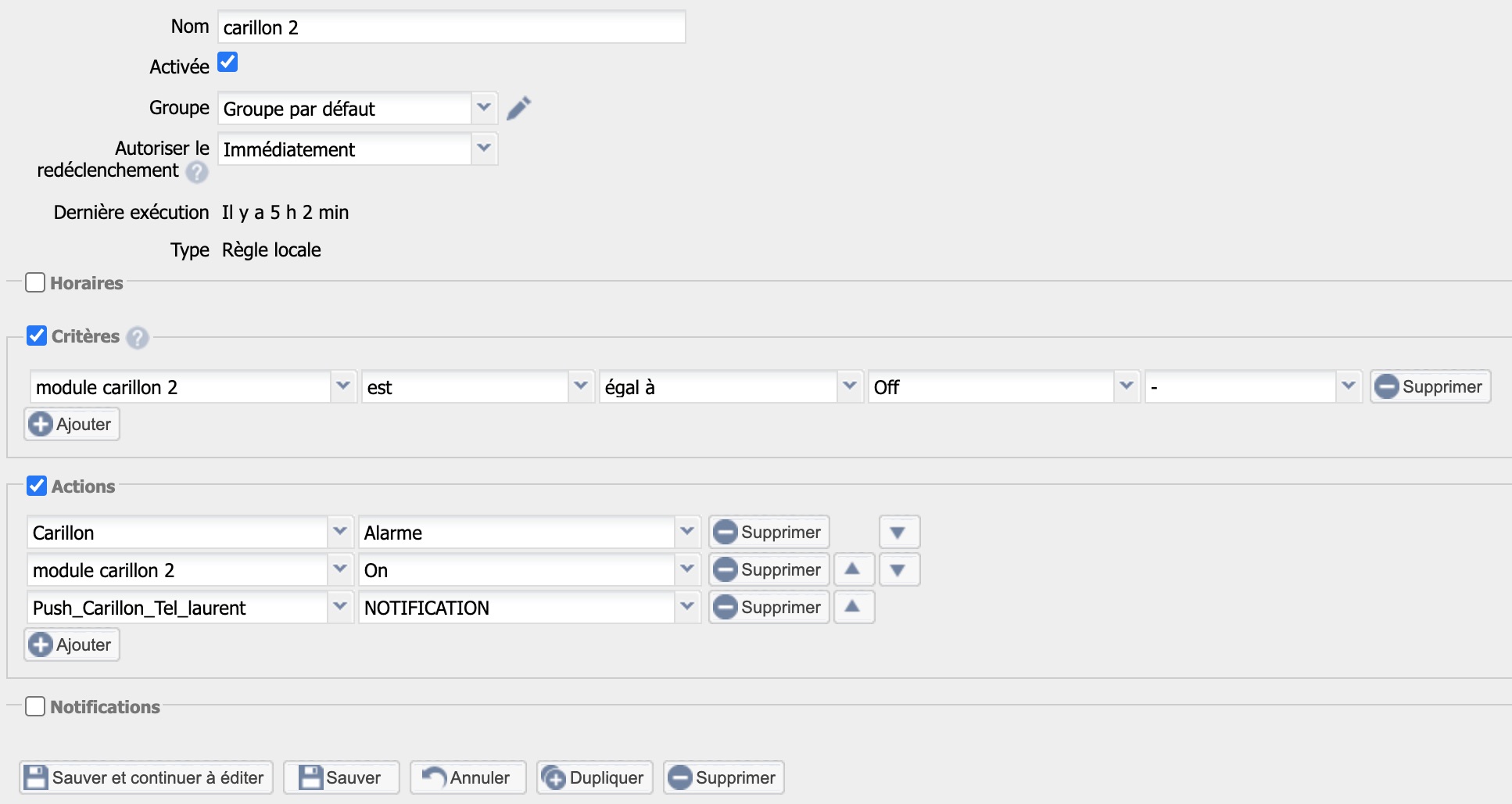
Task: Click the Nom text field
Action: coord(451,27)
